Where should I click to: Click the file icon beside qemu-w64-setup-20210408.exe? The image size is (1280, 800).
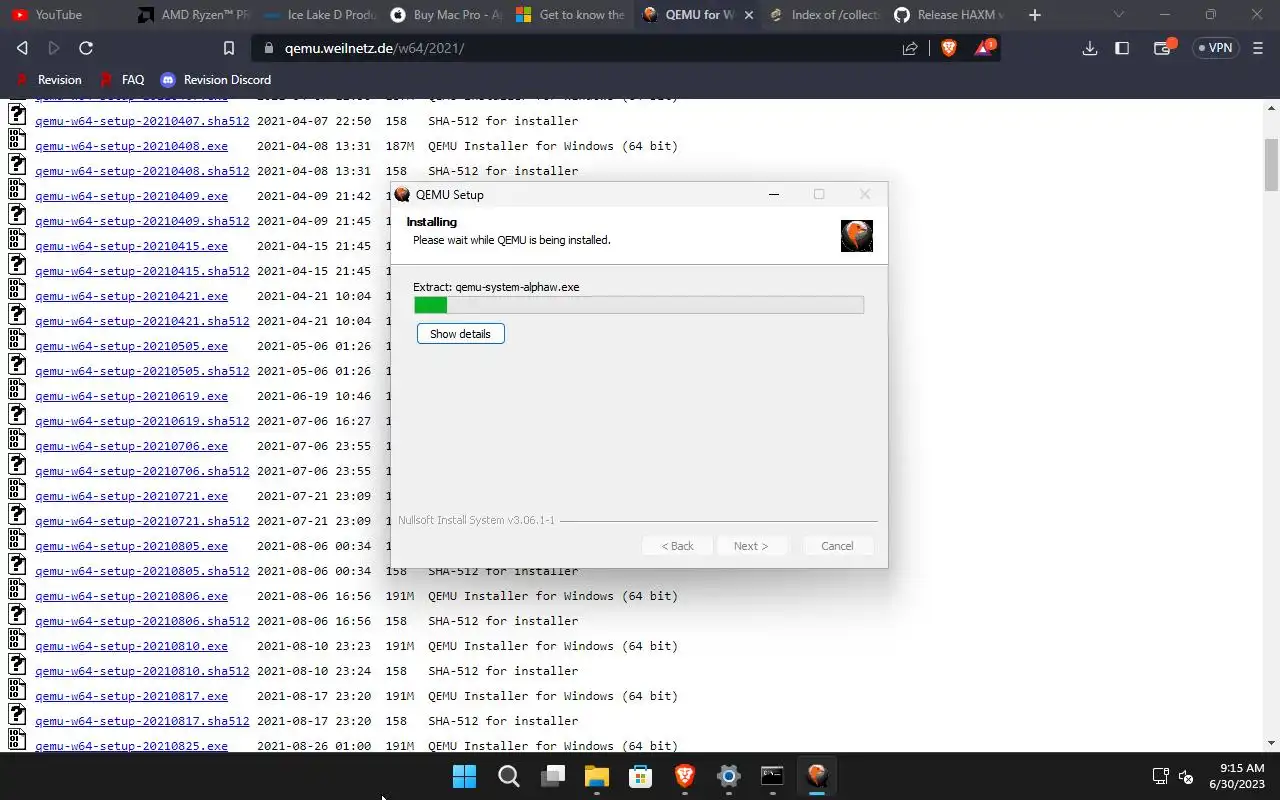17,140
